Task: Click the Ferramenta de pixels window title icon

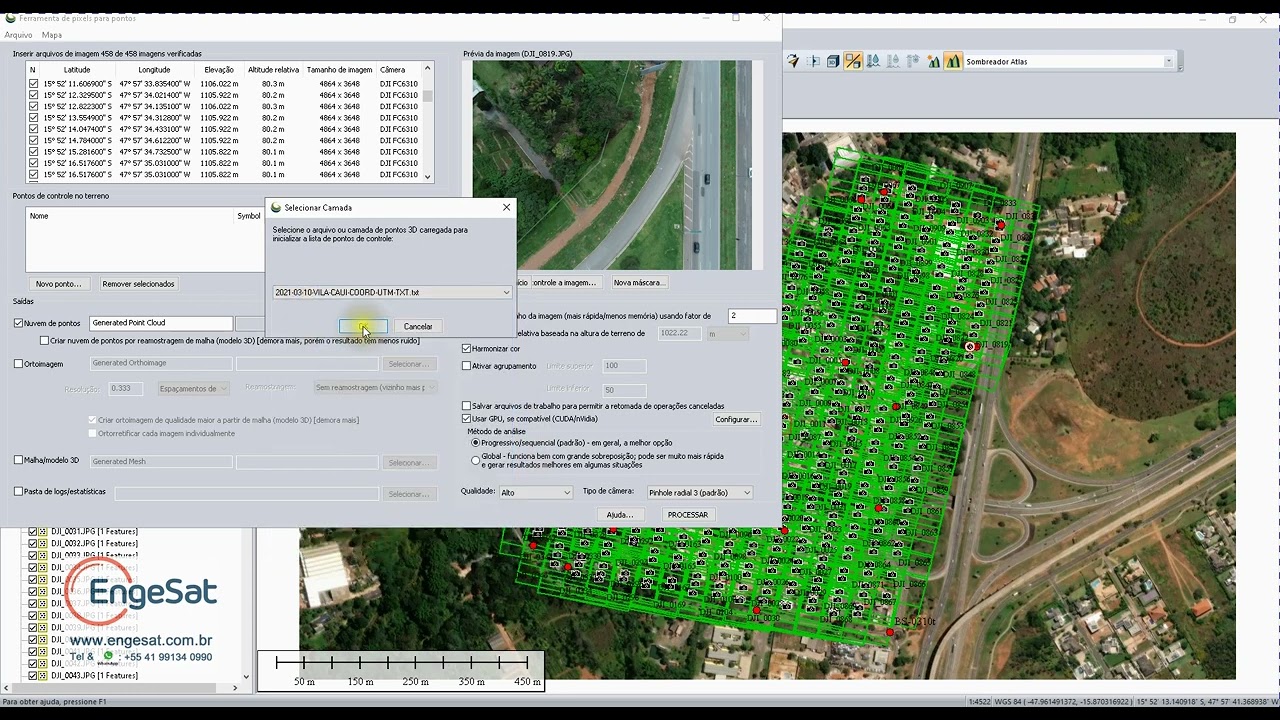Action: point(11,18)
